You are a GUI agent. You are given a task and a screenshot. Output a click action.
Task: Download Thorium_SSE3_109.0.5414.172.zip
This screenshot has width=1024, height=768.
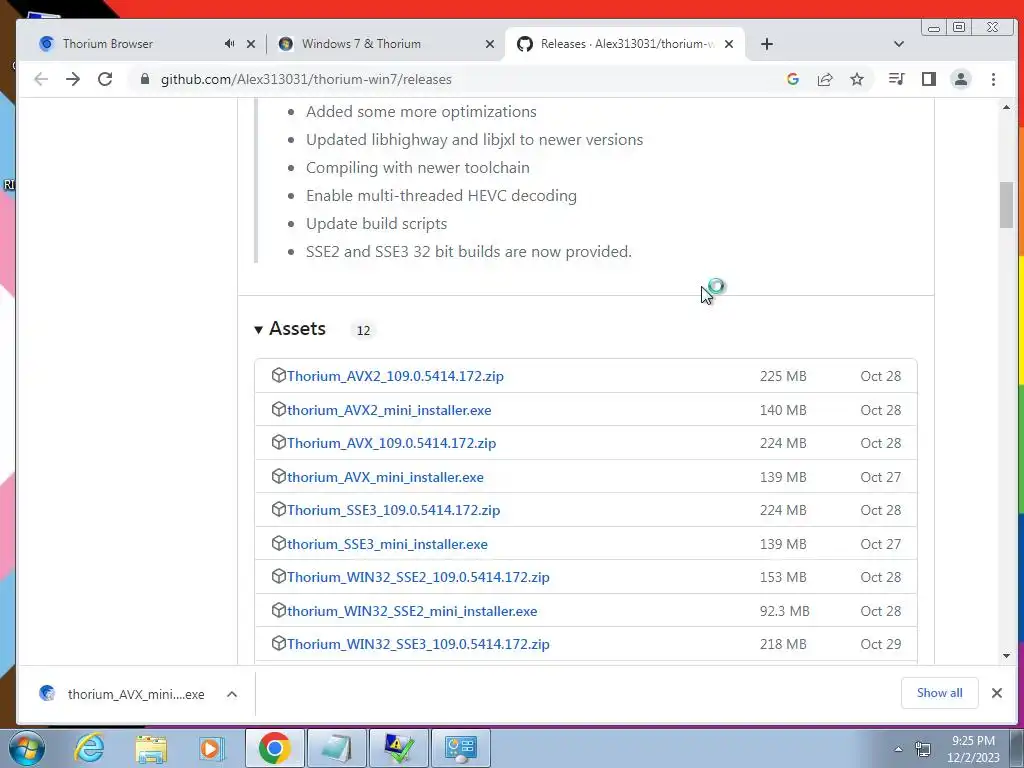(x=393, y=510)
